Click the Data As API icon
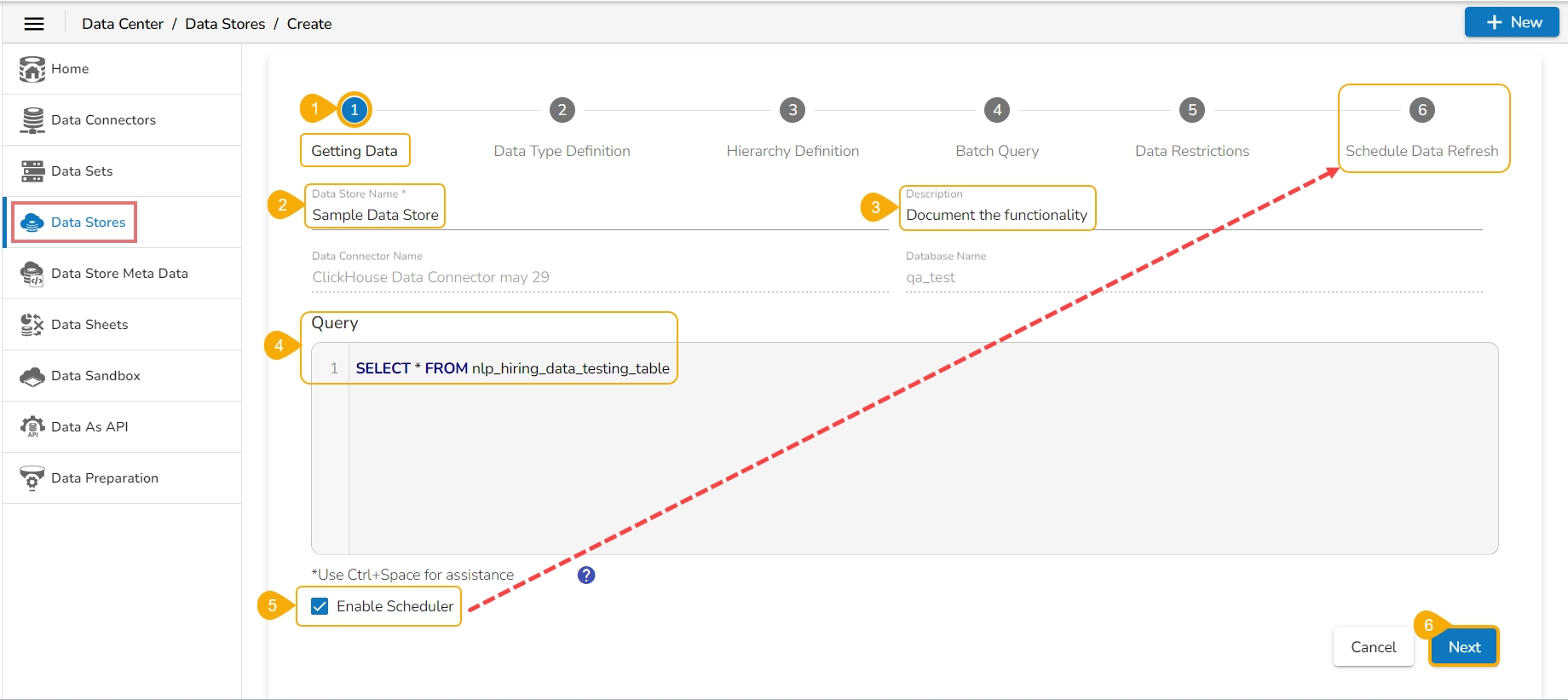Viewport: 1568px width, 700px height. pyautogui.click(x=32, y=427)
